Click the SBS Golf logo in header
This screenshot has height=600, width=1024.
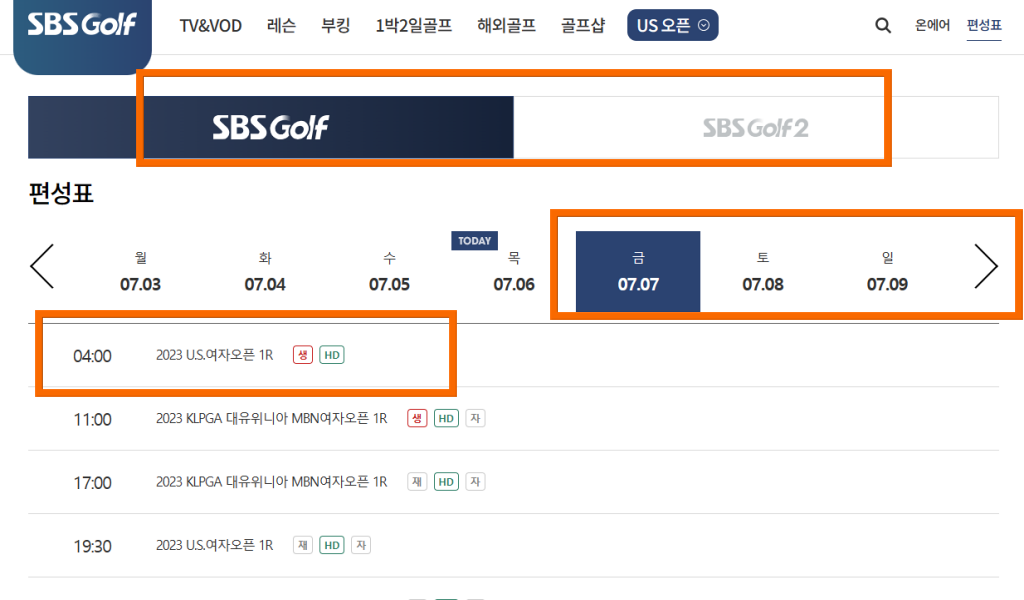[82, 25]
